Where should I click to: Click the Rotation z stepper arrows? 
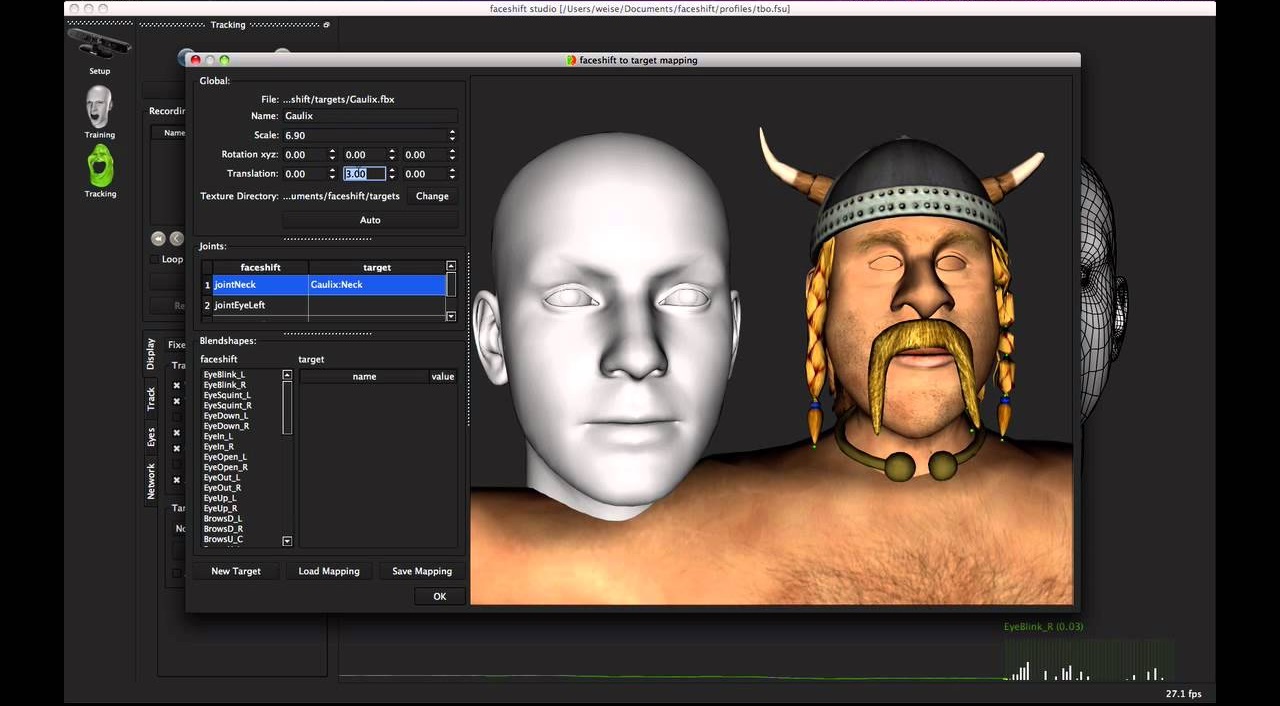coord(452,155)
